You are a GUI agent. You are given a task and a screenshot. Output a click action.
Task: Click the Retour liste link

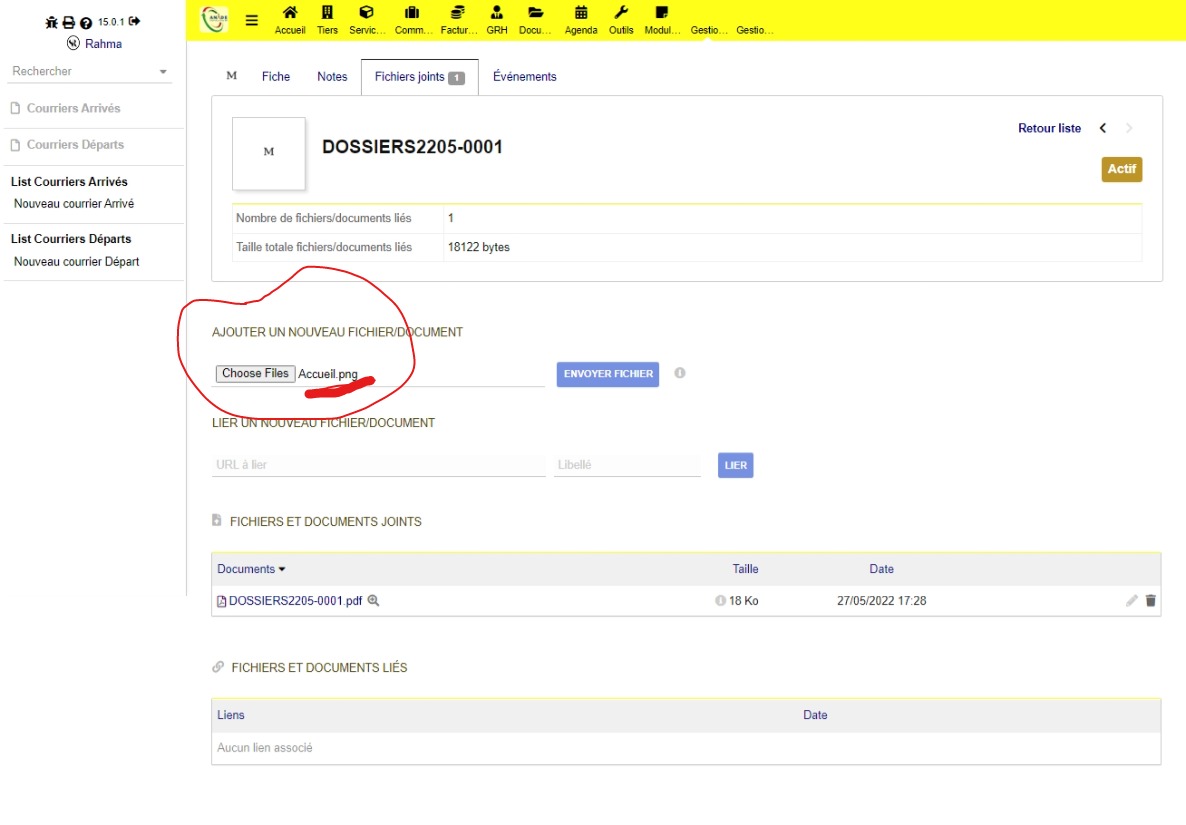[1049, 128]
